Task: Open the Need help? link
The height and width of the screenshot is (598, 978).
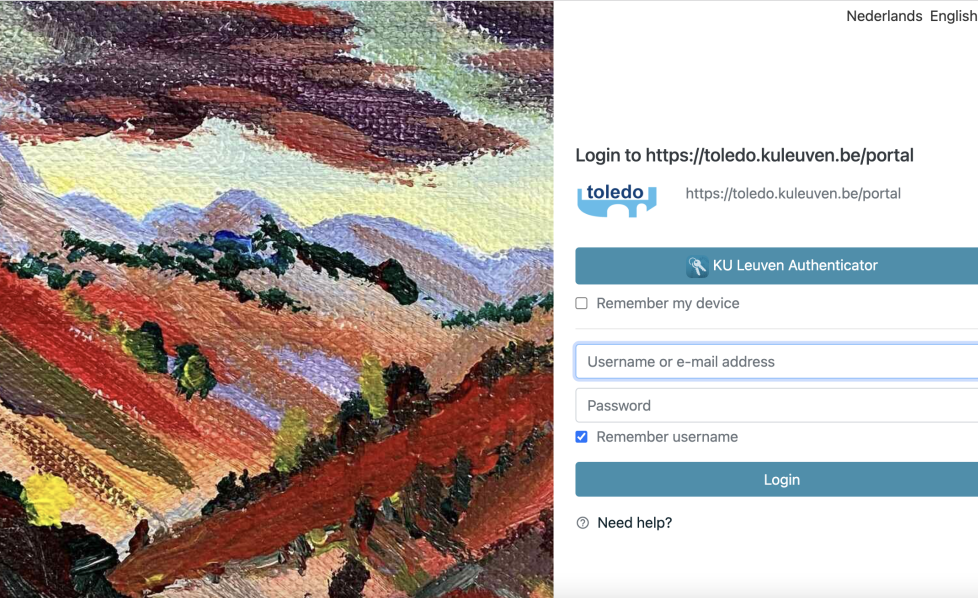Action: 634,523
